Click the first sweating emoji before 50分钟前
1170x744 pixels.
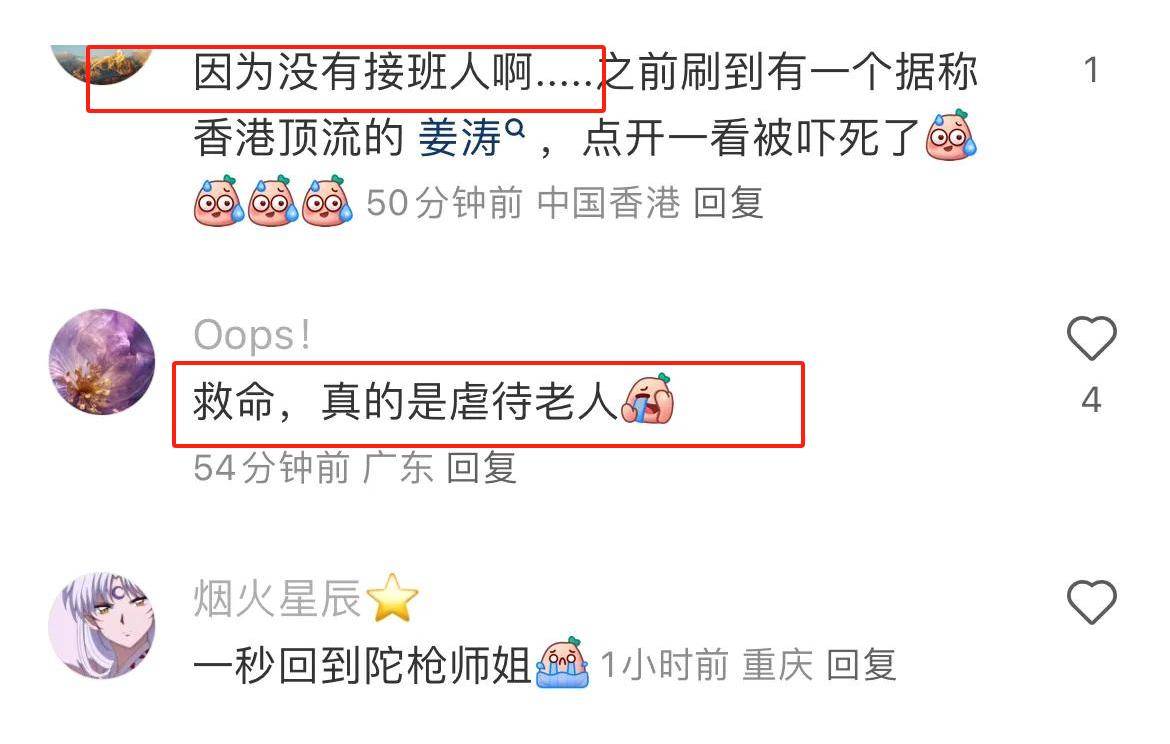click(x=219, y=201)
